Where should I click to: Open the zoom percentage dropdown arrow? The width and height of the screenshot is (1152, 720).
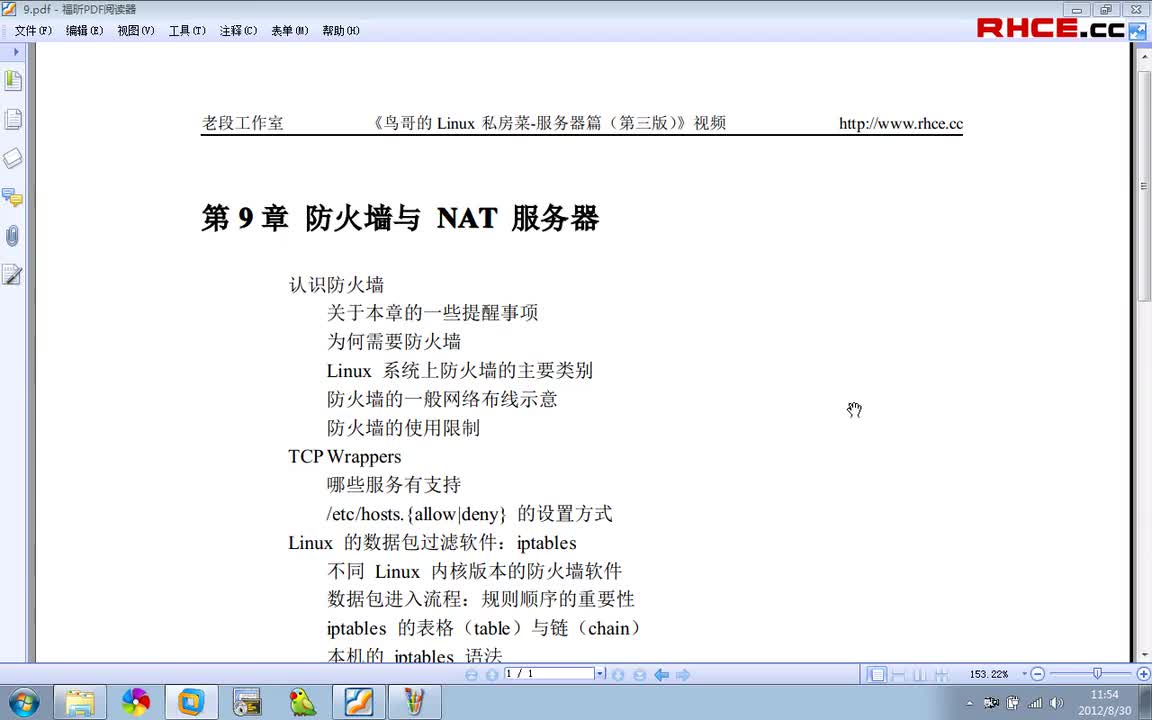[x=1025, y=674]
